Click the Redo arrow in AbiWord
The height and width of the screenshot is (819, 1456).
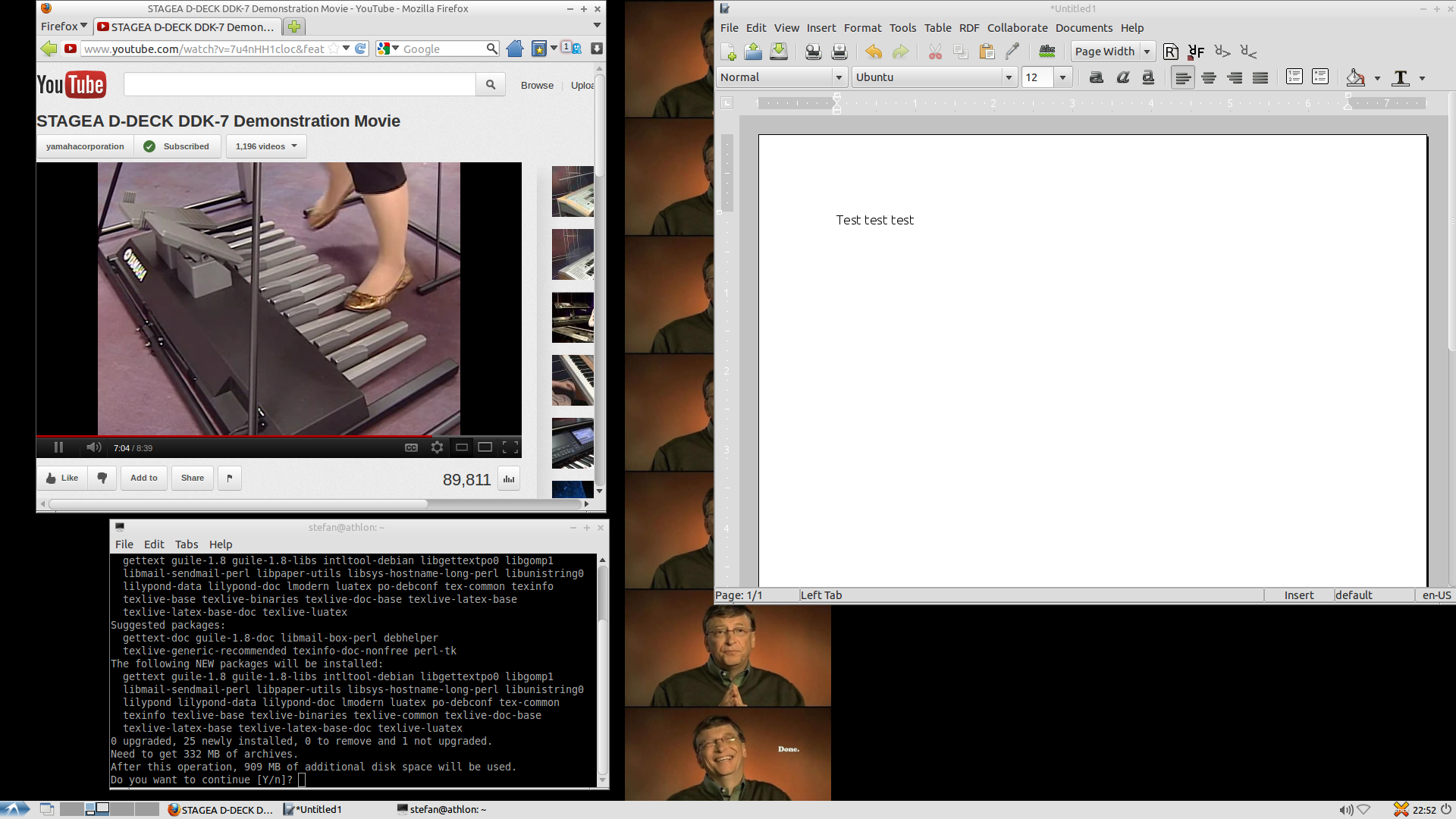900,52
